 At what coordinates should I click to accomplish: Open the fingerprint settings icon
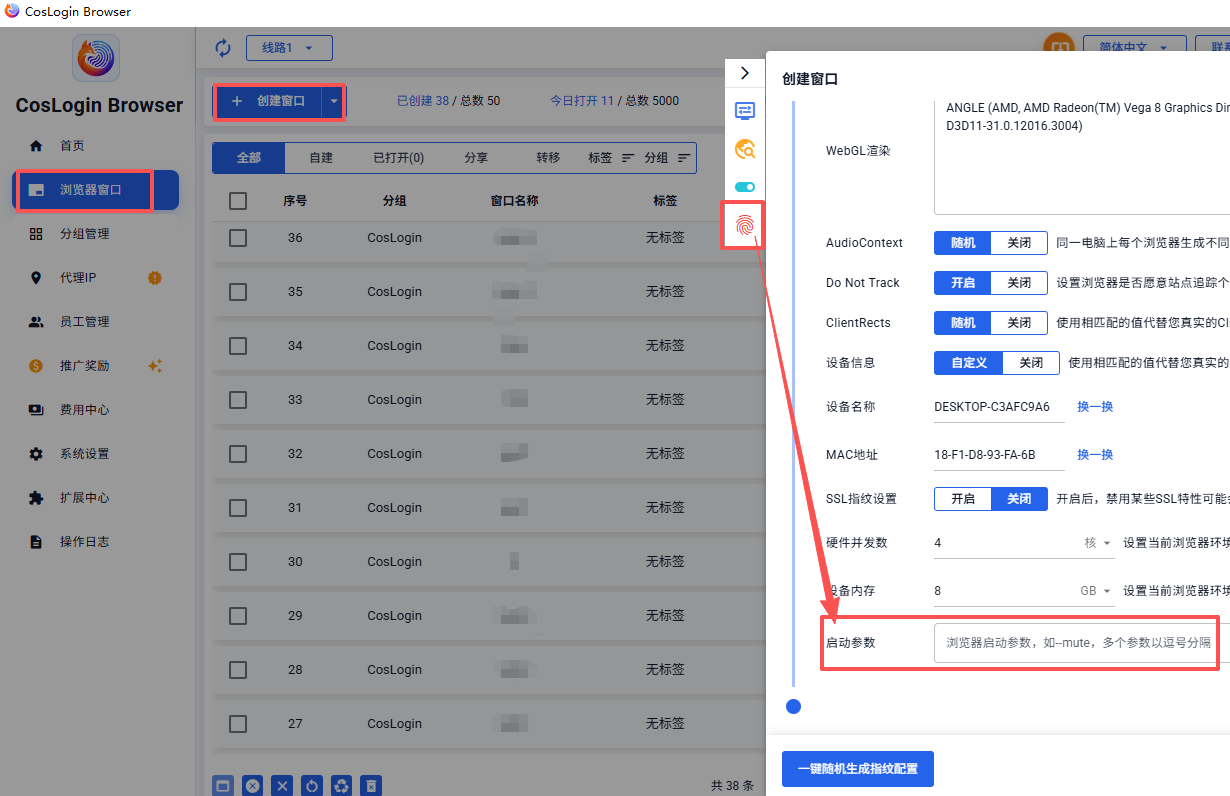point(745,226)
